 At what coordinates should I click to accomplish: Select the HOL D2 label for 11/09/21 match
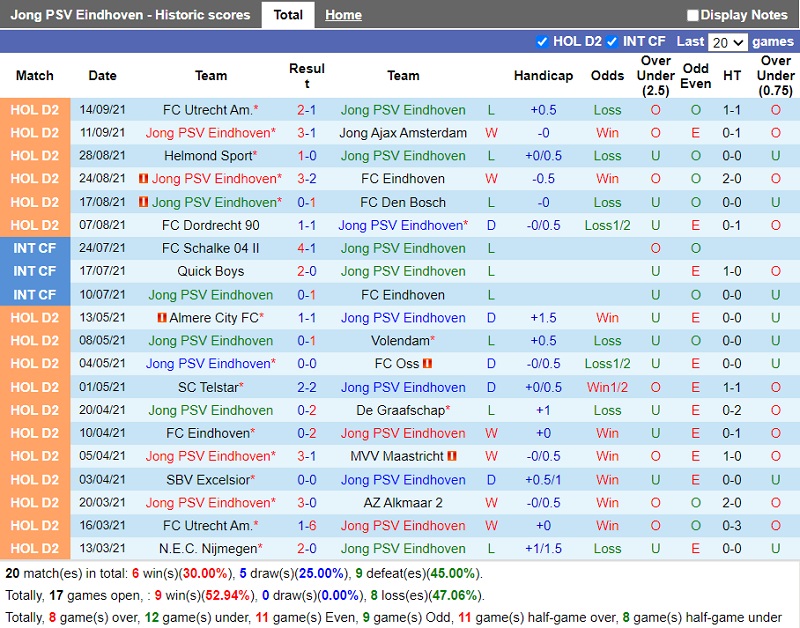tap(35, 133)
